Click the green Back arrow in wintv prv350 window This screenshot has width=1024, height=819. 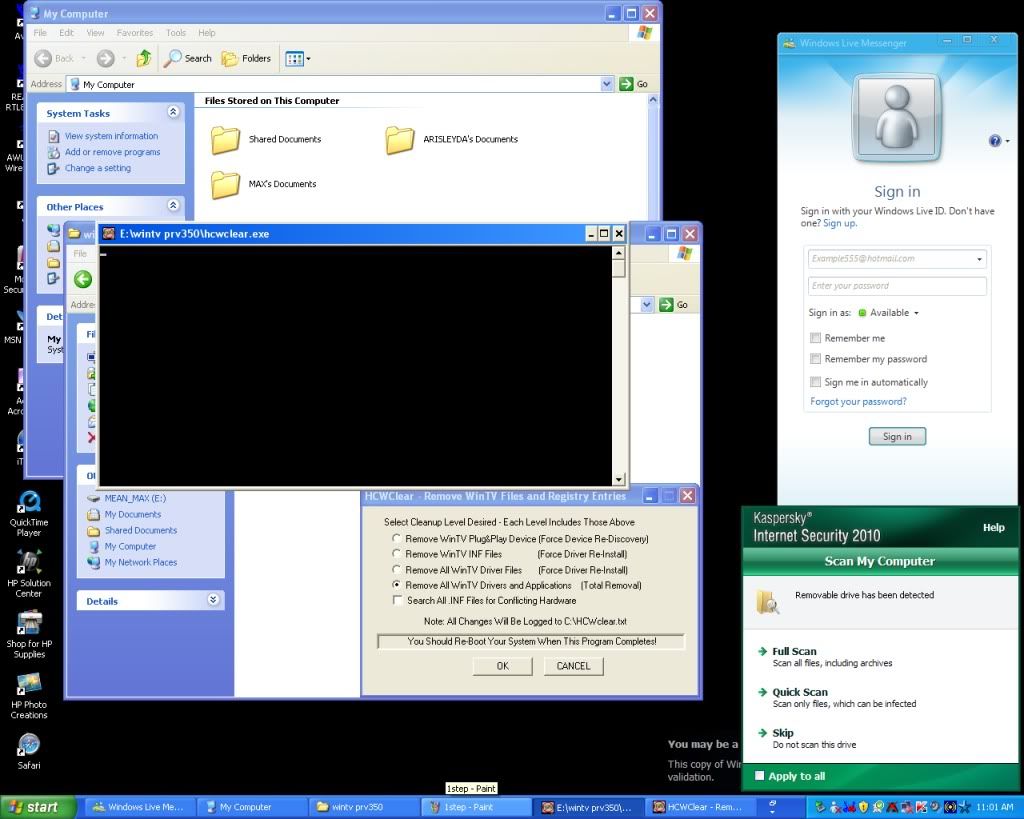[83, 280]
